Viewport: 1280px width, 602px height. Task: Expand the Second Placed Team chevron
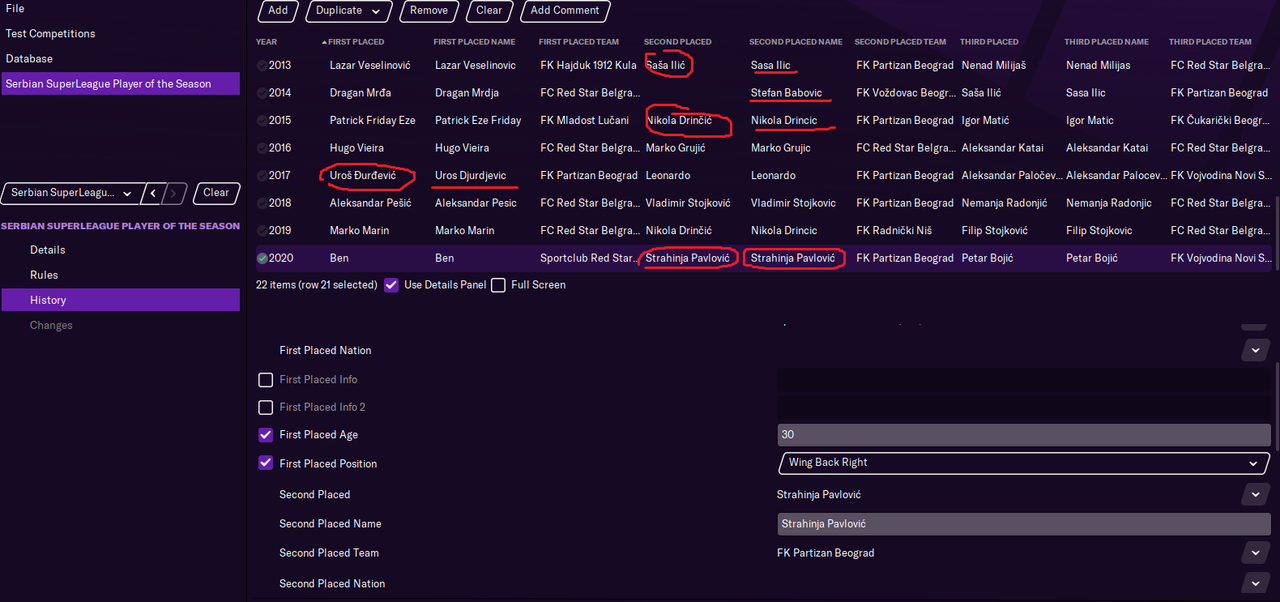coord(1255,553)
